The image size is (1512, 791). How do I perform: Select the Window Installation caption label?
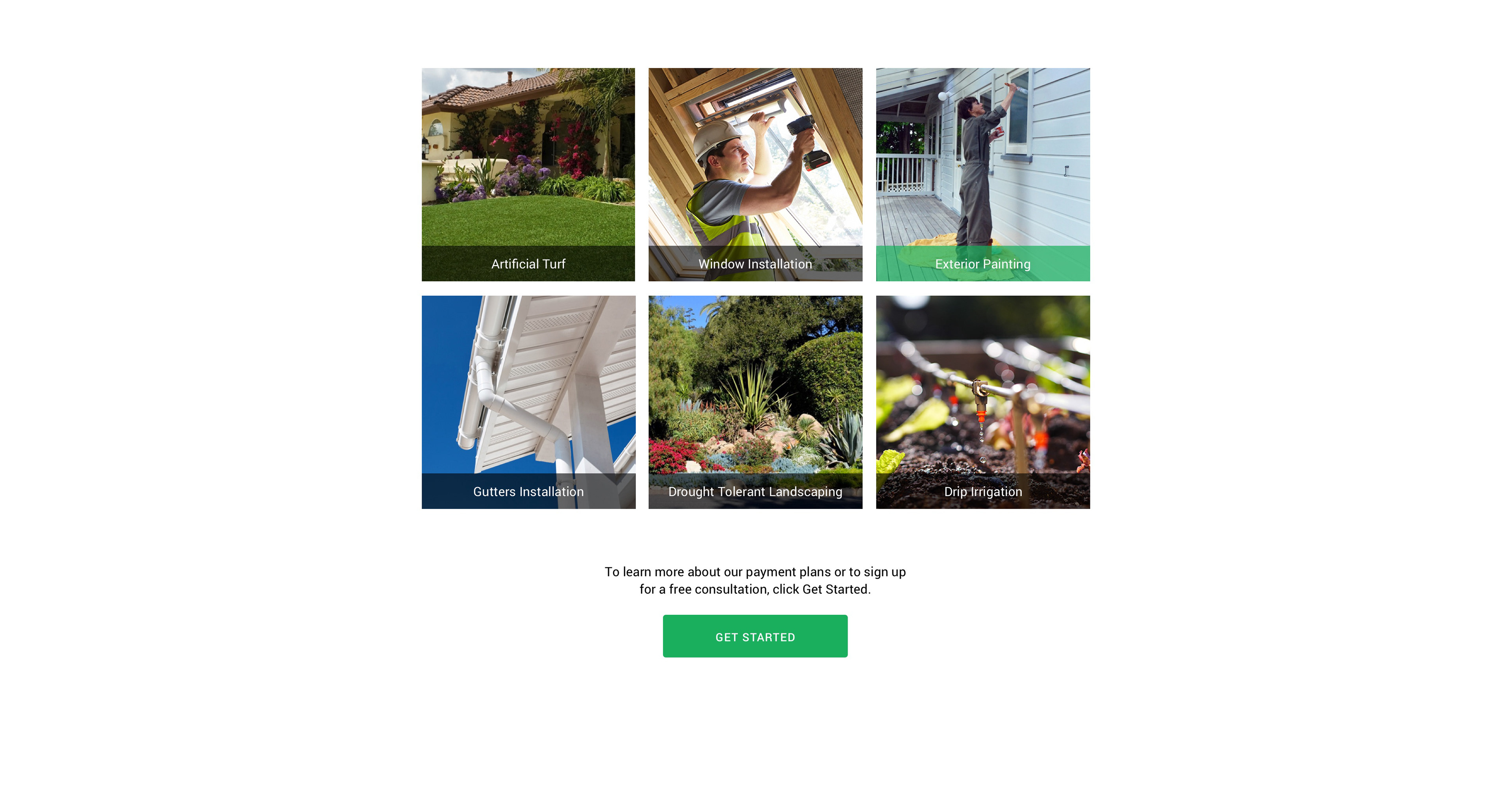756,264
